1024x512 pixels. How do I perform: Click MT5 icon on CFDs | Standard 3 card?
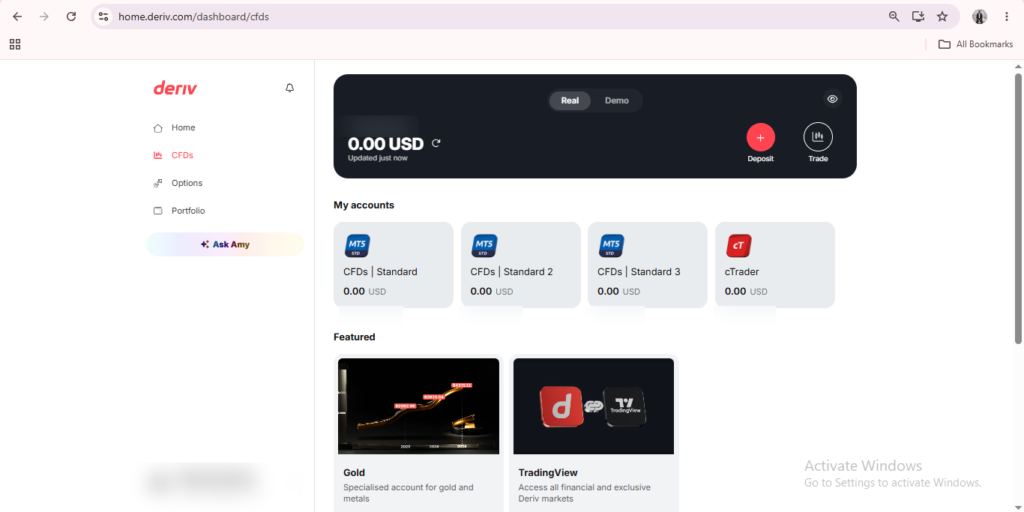611,246
